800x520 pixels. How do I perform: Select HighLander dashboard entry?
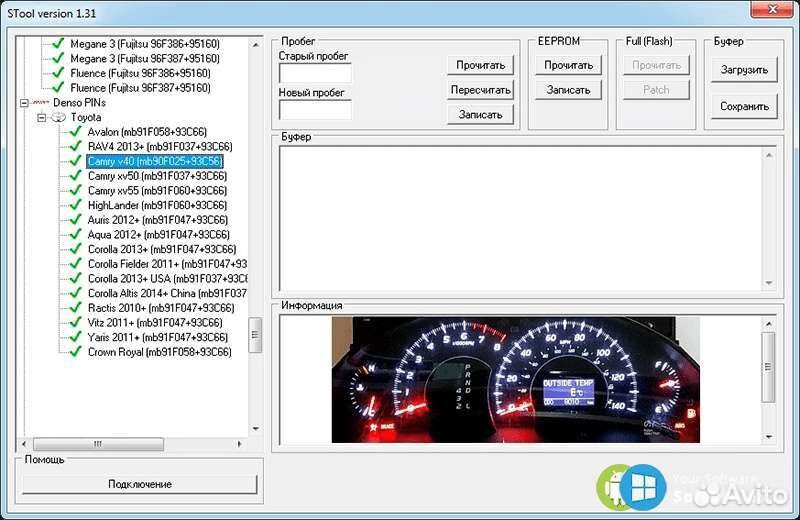click(157, 205)
